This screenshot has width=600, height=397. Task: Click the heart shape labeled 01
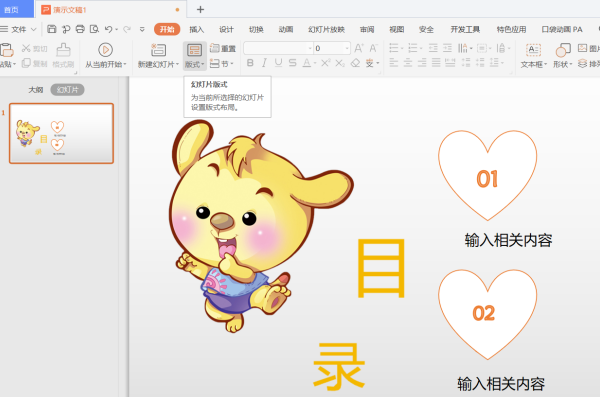(488, 175)
